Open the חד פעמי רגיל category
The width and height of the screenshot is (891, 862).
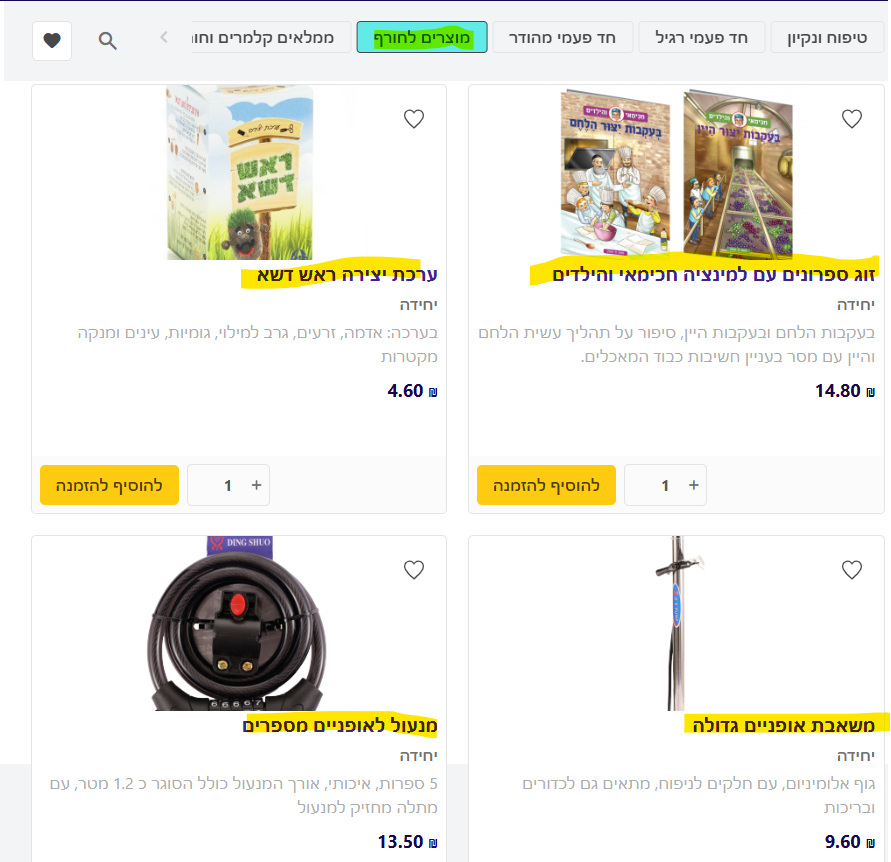click(701, 38)
